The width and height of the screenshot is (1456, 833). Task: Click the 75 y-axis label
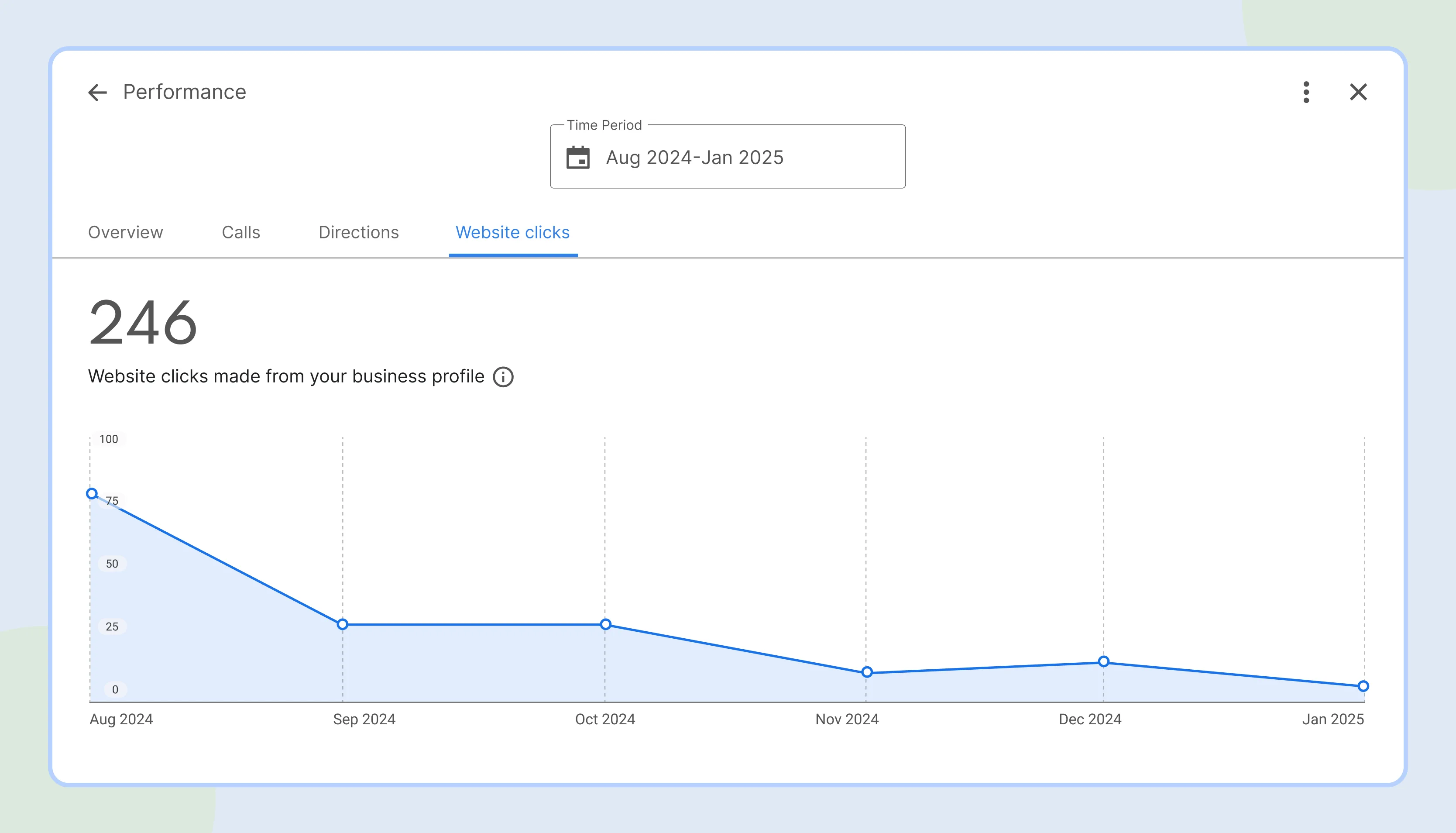(112, 501)
